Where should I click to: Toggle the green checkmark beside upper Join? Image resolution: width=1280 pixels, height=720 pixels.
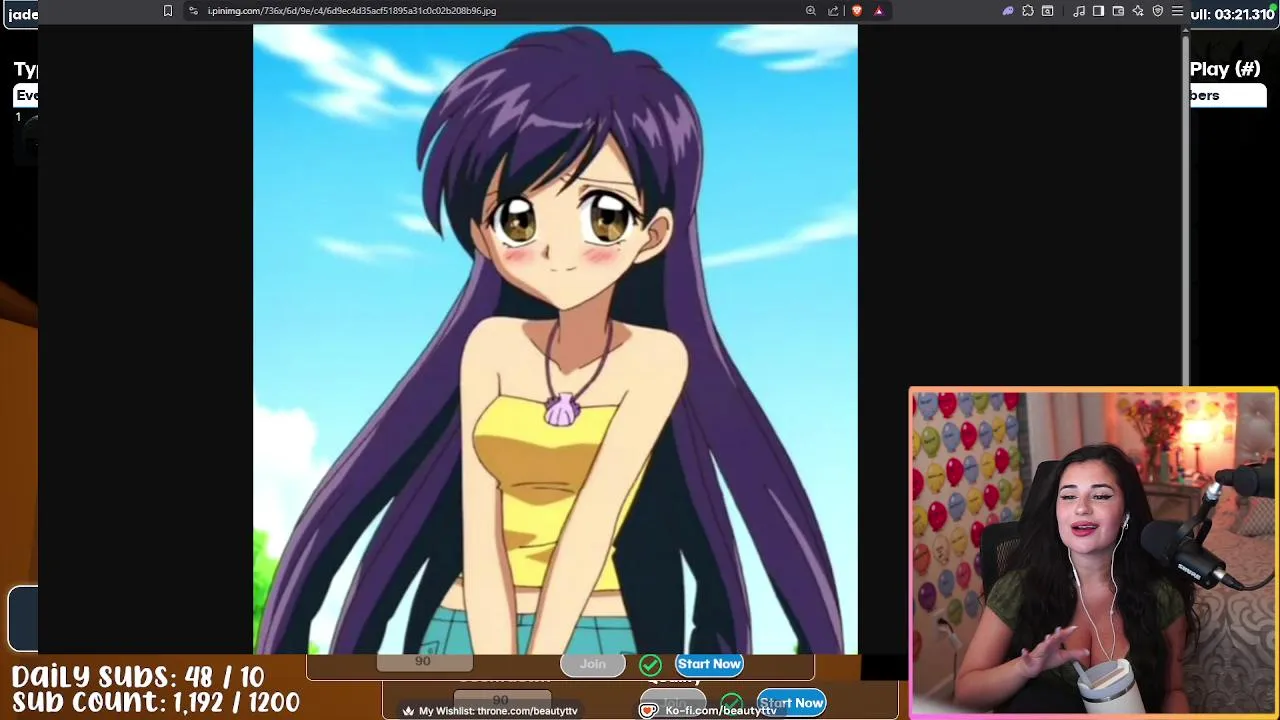[650, 664]
